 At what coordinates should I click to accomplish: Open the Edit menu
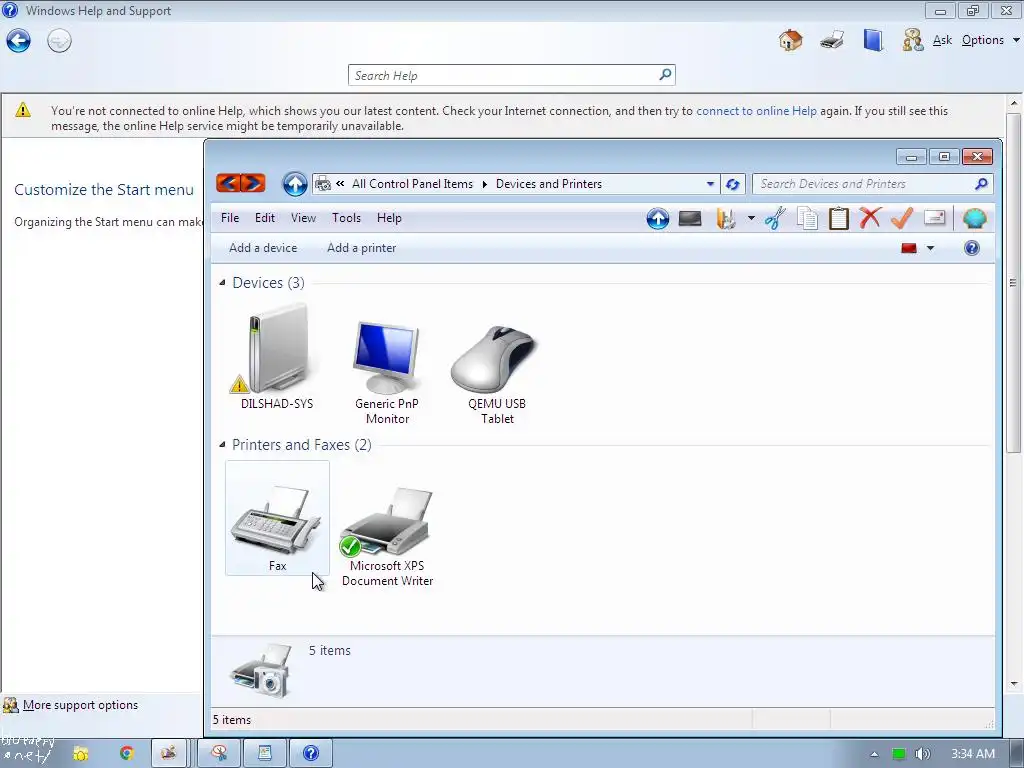tap(264, 218)
